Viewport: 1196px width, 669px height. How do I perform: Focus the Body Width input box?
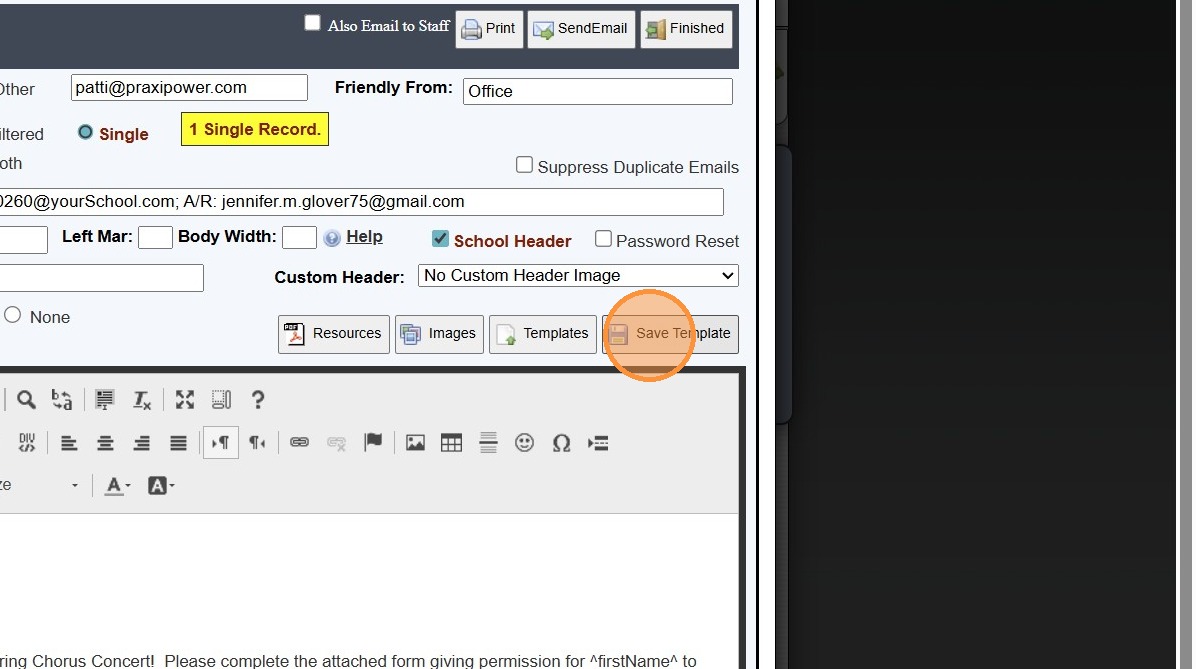299,237
